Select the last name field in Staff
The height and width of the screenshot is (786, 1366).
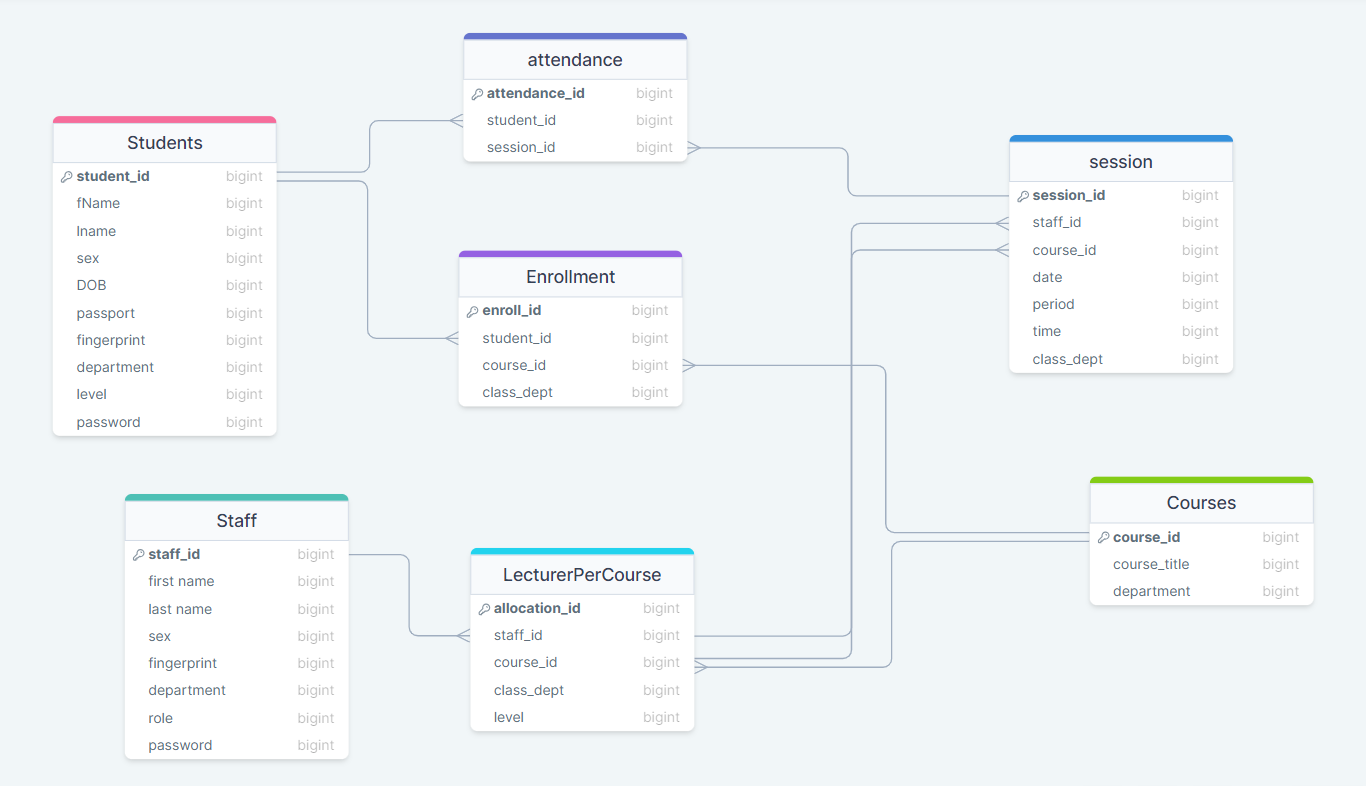pyautogui.click(x=237, y=609)
